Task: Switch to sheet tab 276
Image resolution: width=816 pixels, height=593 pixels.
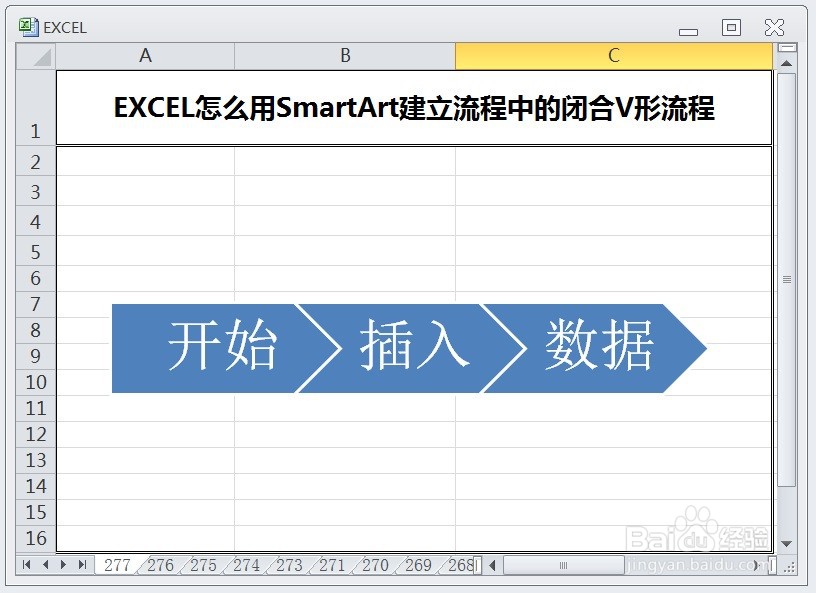Action: pos(160,565)
